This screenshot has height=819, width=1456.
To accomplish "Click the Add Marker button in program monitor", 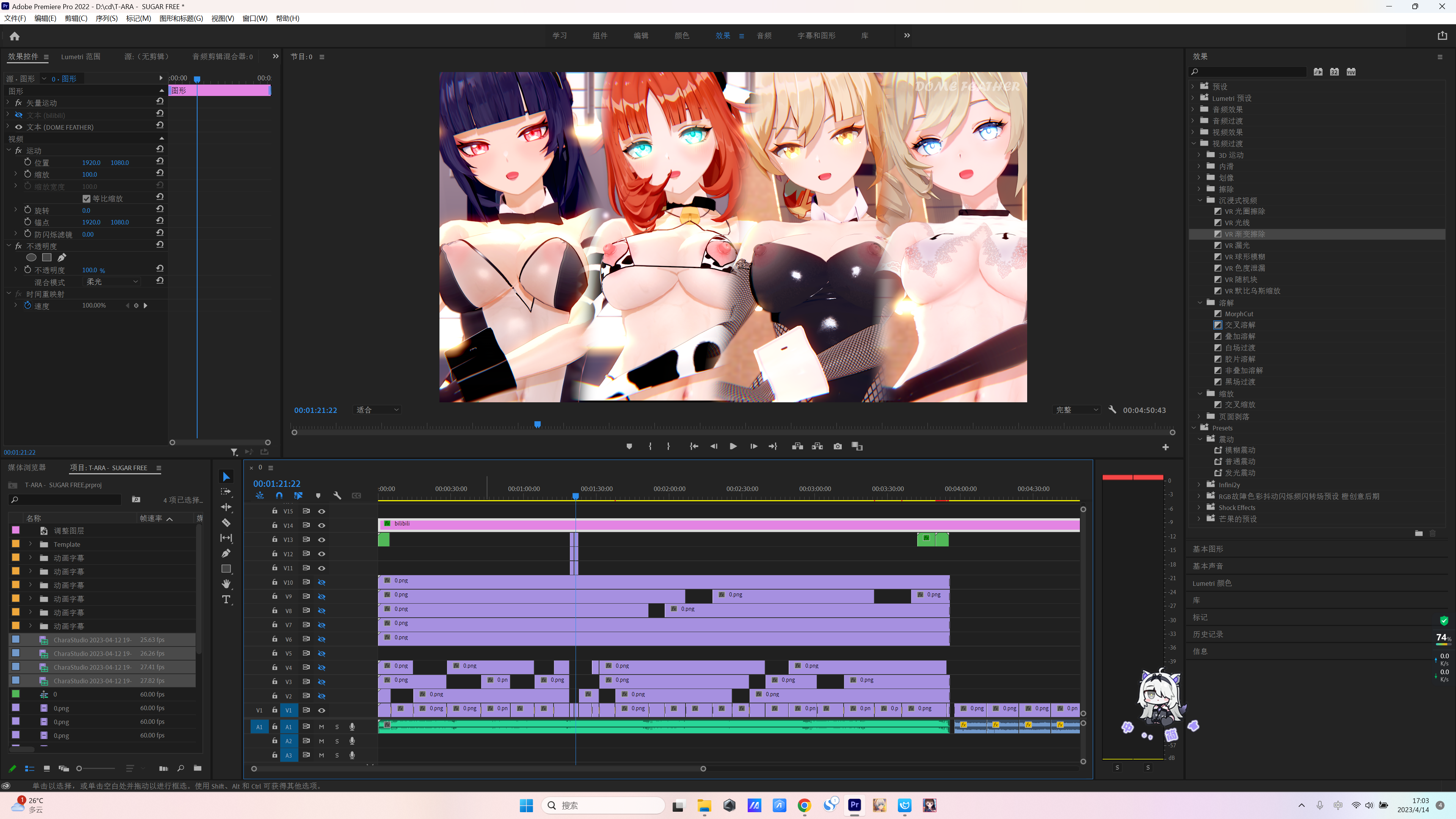I will (629, 447).
